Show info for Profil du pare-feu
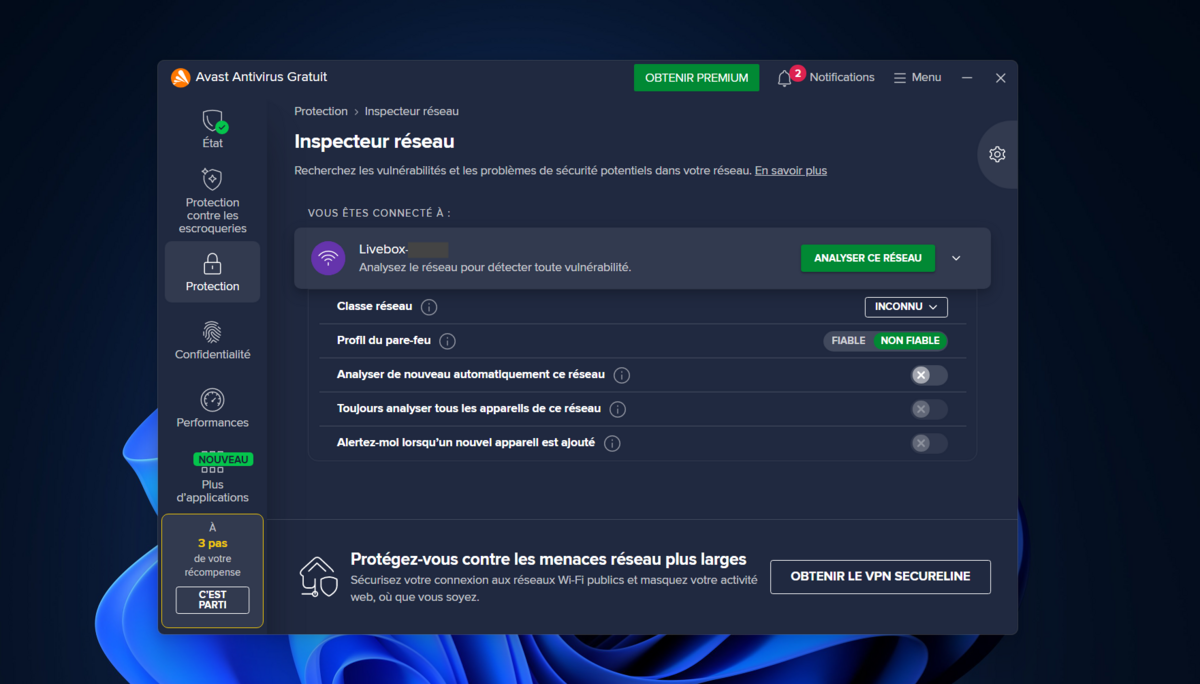Viewport: 1200px width, 684px height. click(447, 341)
